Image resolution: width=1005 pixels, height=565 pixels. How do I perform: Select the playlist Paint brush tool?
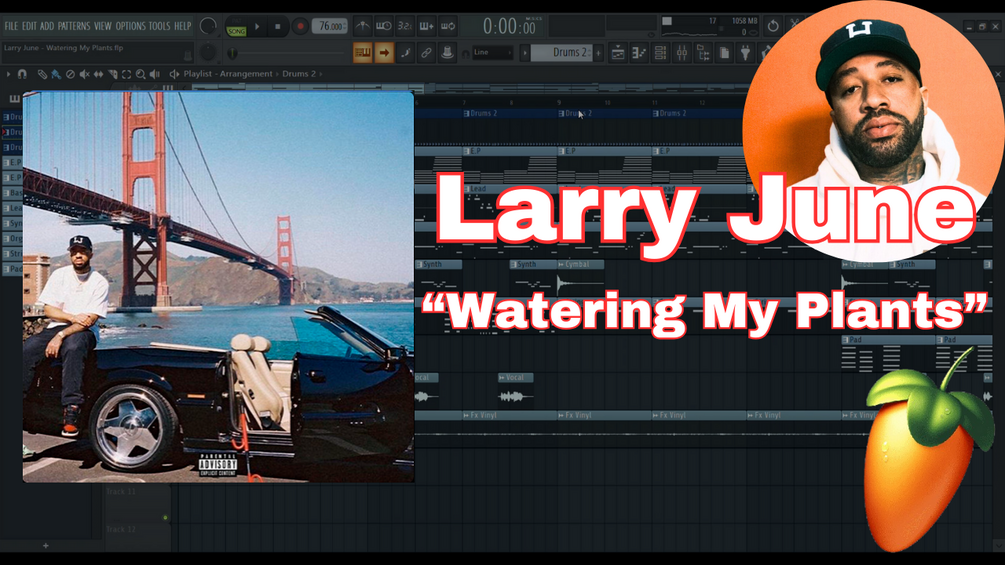point(56,74)
